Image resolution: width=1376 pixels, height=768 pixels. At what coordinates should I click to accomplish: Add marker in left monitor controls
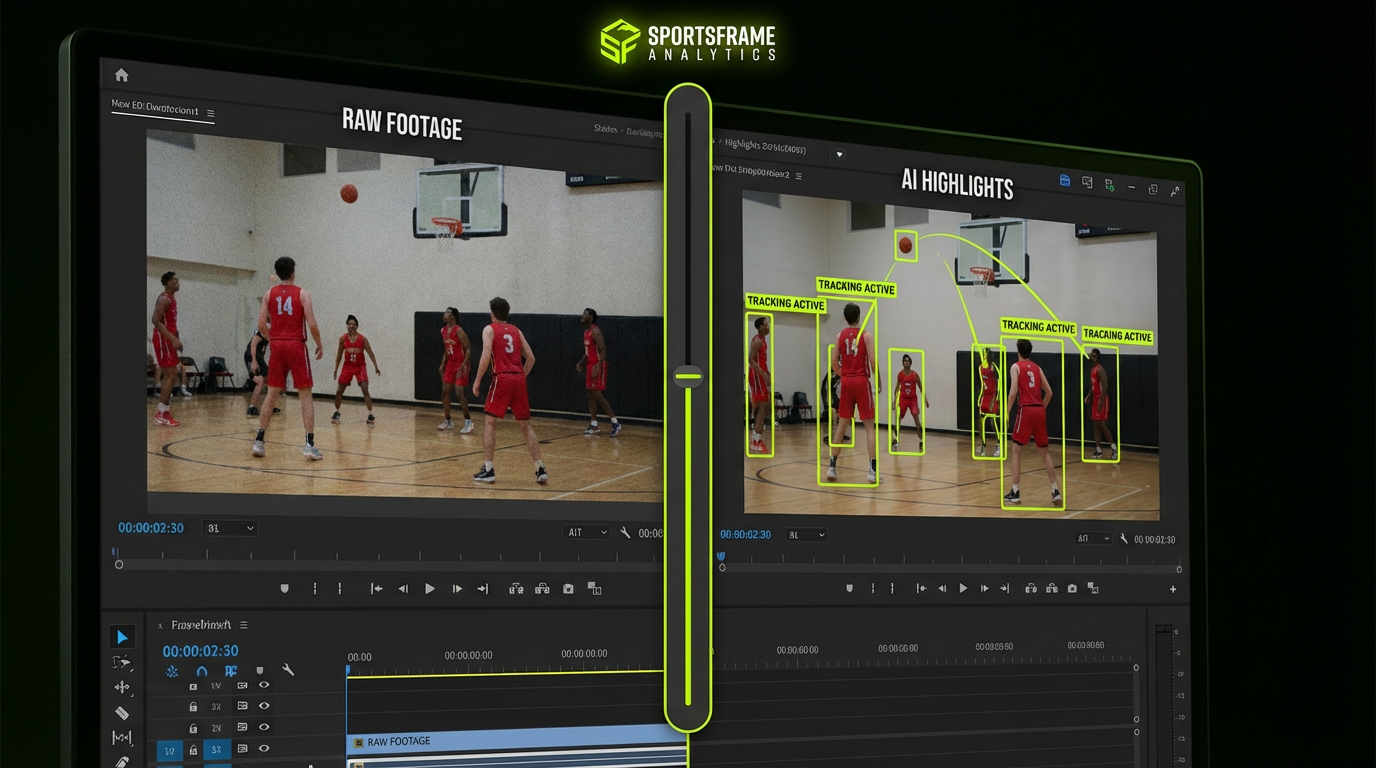pyautogui.click(x=285, y=589)
